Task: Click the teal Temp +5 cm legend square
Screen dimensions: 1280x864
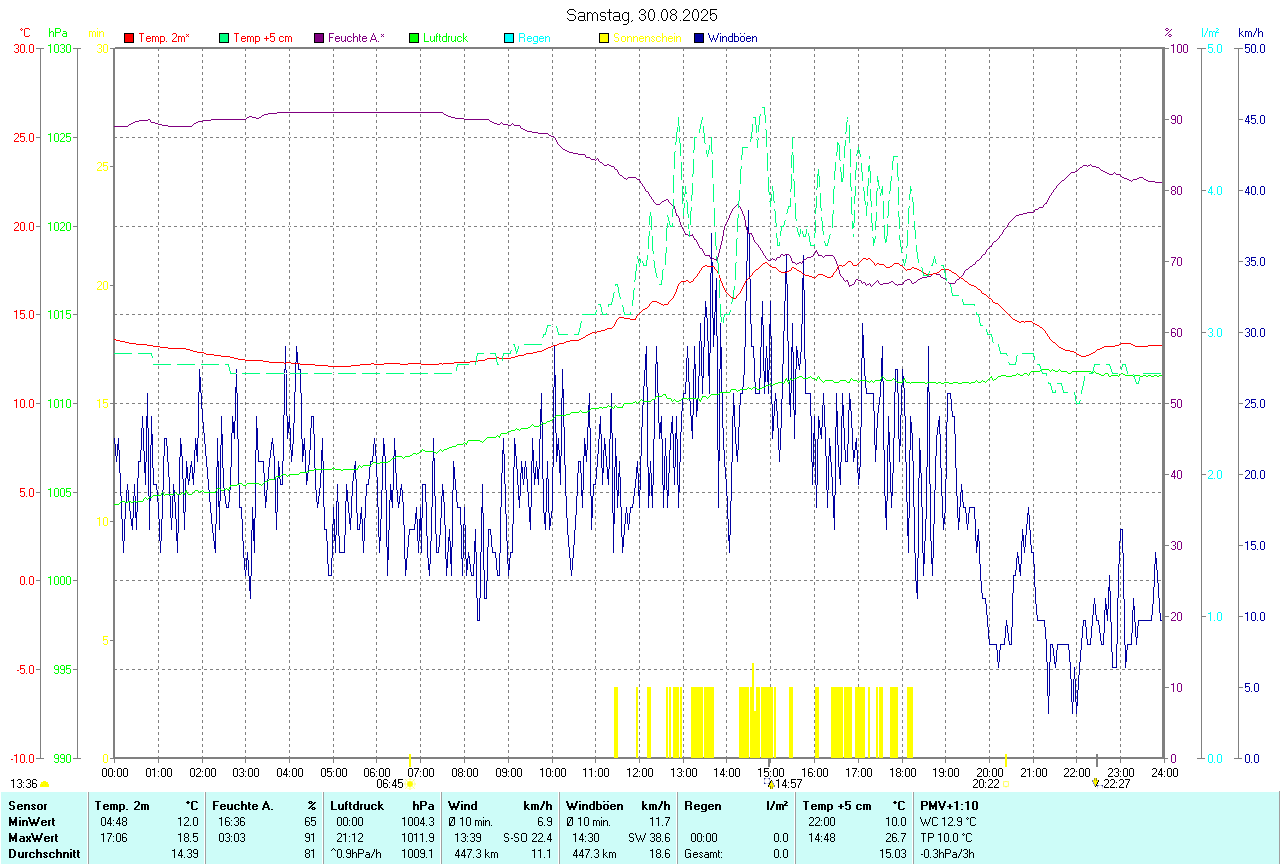Action: 224,38
